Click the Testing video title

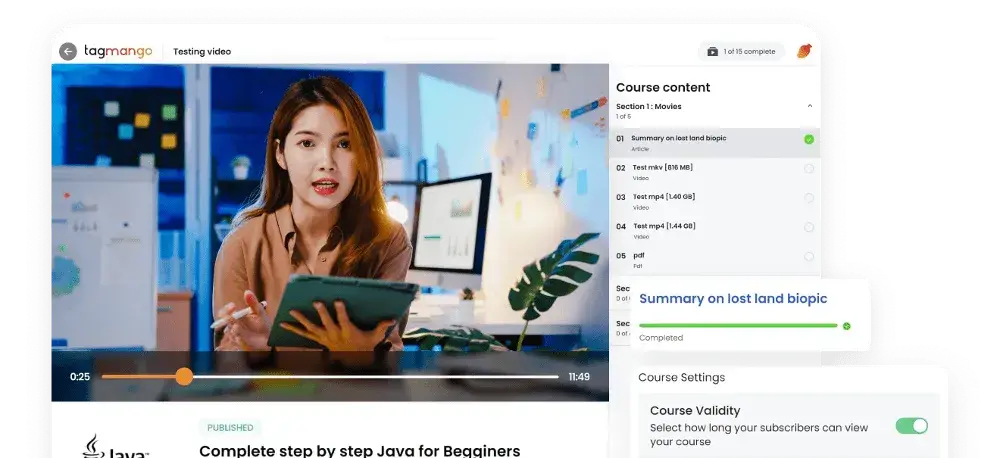[202, 52]
